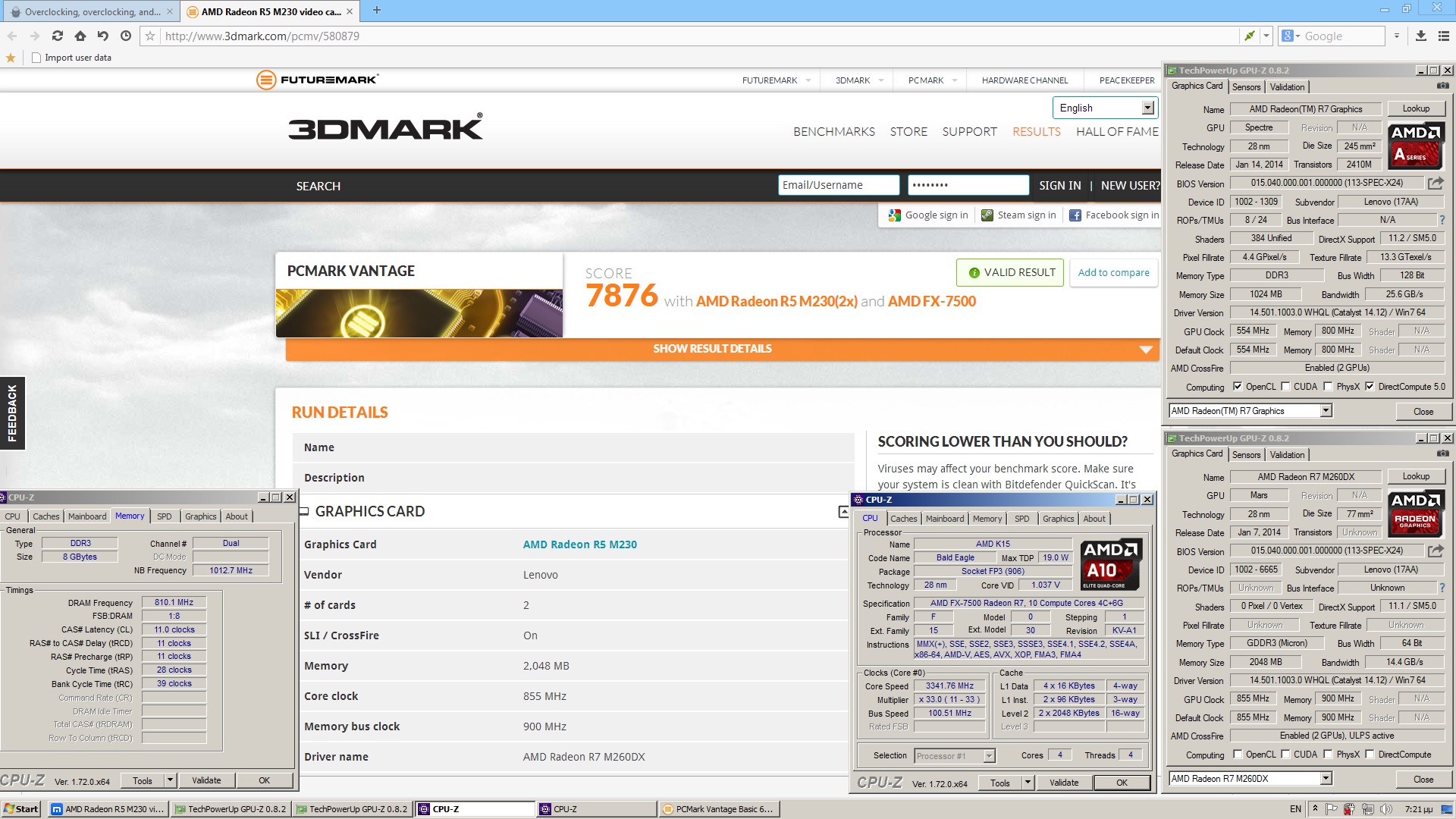Click Bus Interface question mark in bottom GPU-Z
This screenshot has height=819, width=1456.
[x=1442, y=588]
